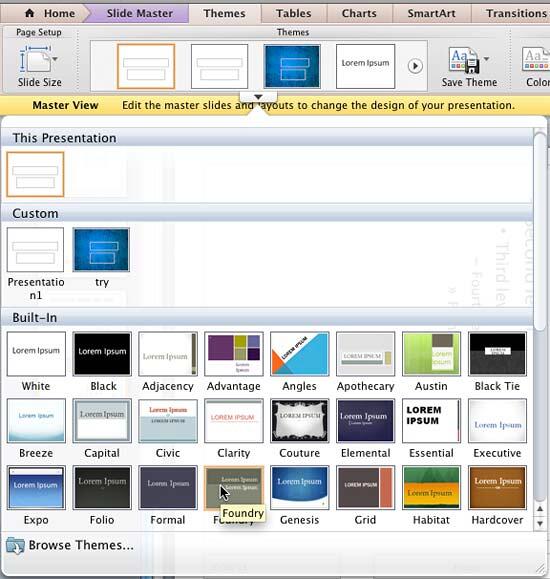The height and width of the screenshot is (579, 550).
Task: Apply the Breeze theme
Action: pyautogui.click(x=36, y=421)
